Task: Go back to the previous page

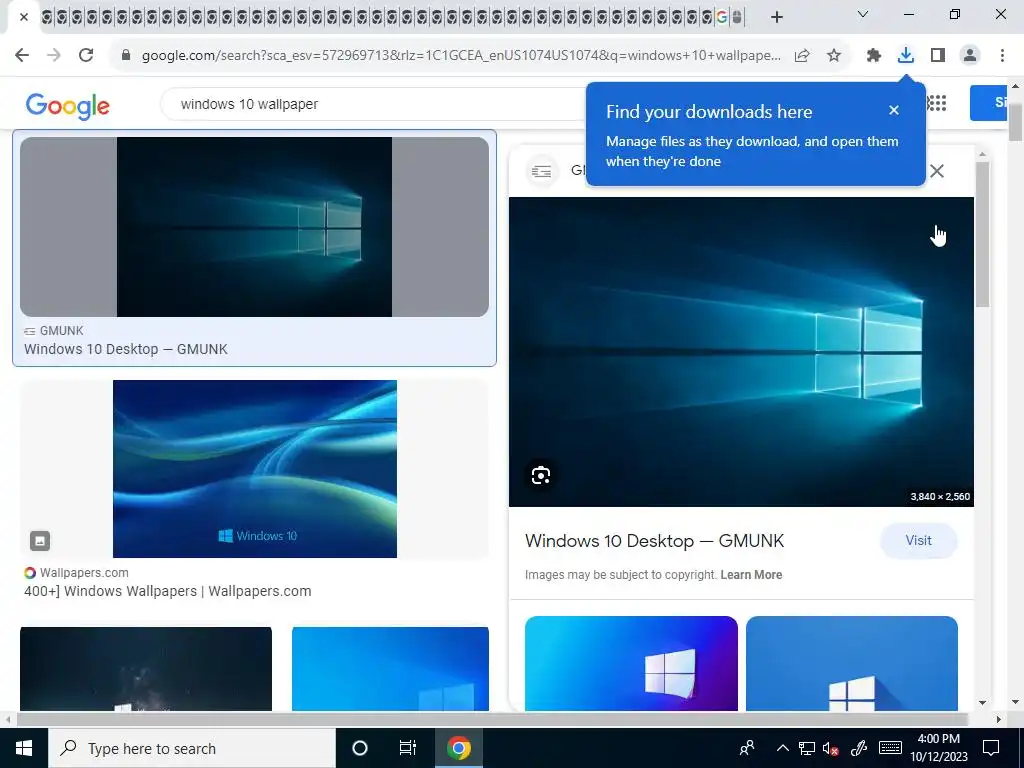Action: click(22, 56)
